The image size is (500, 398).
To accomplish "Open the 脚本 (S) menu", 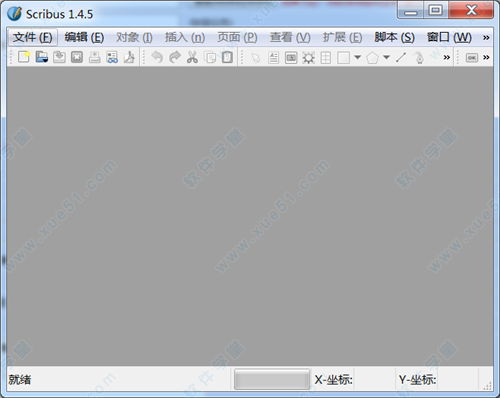I will [394, 37].
